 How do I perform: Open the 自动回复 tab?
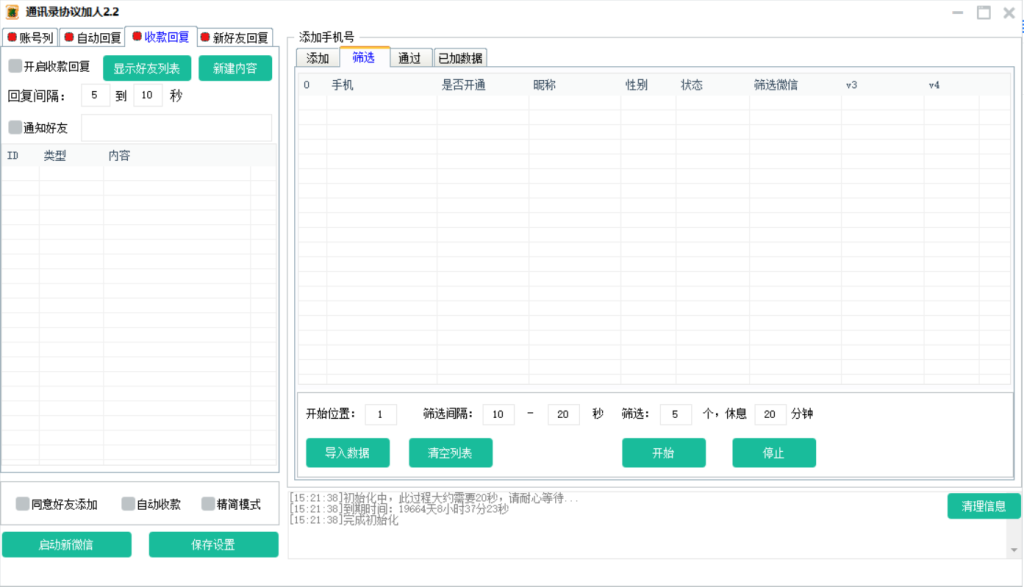(x=92, y=38)
